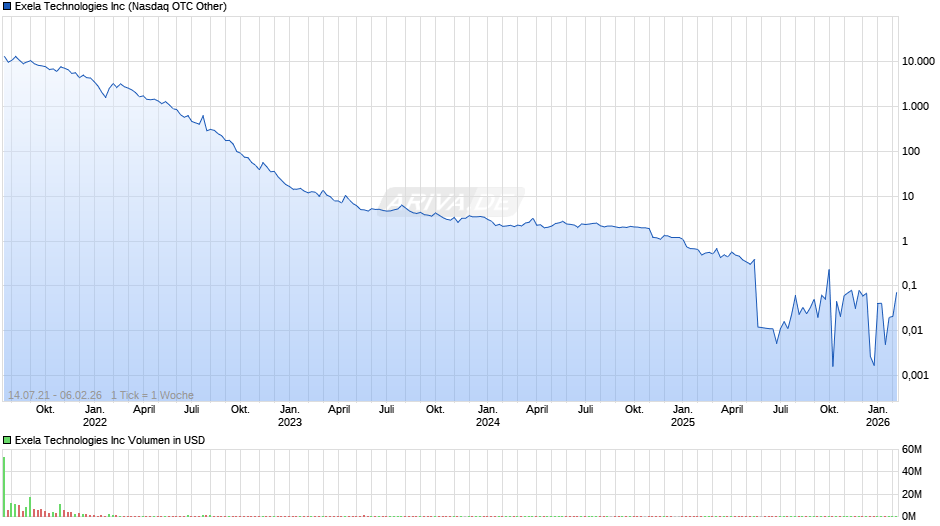Click the 'Jan. 2024' time axis label
Image resolution: width=940 pixels, height=526 pixels.
488,416
